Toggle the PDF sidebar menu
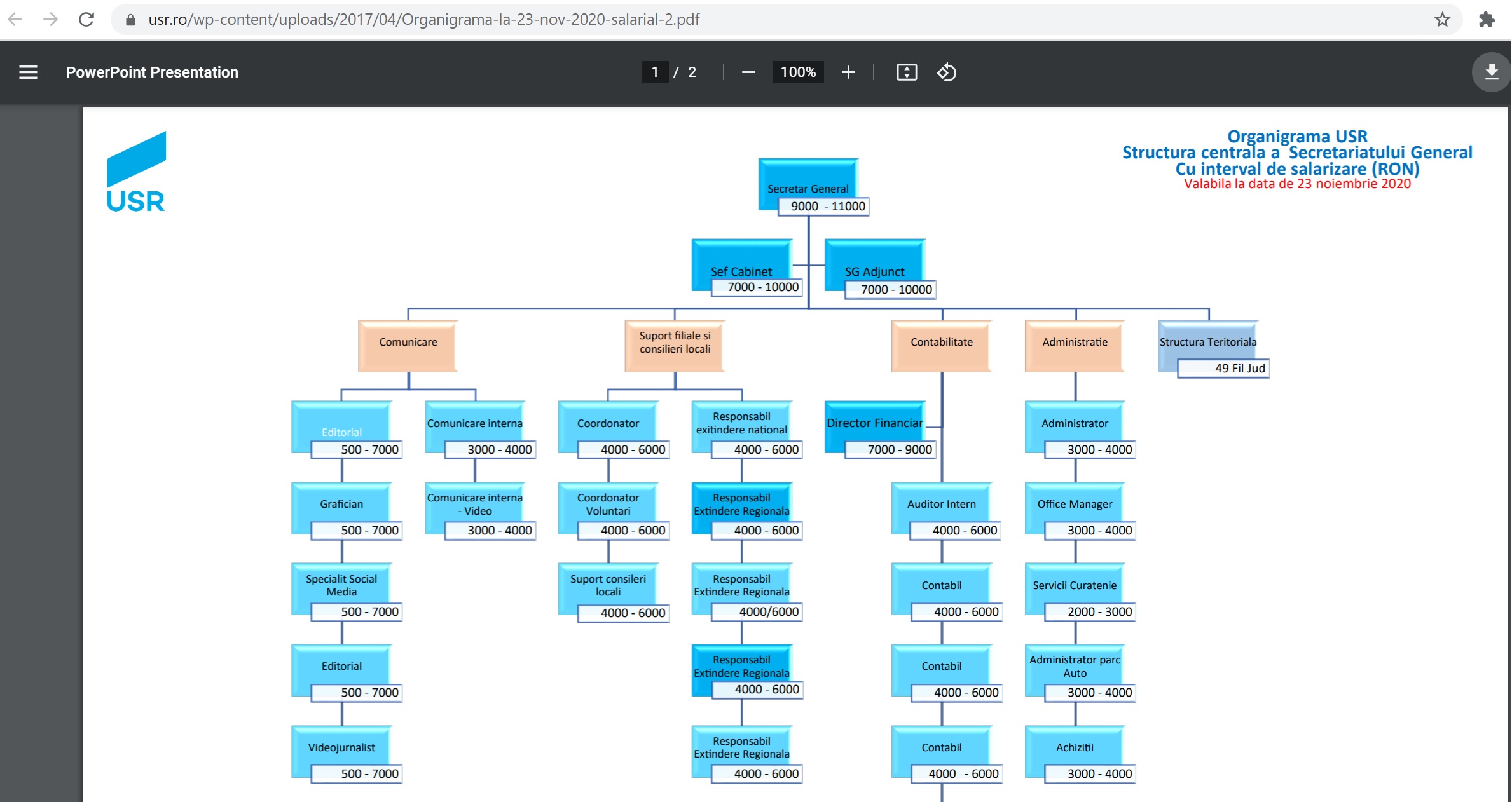 coord(28,72)
